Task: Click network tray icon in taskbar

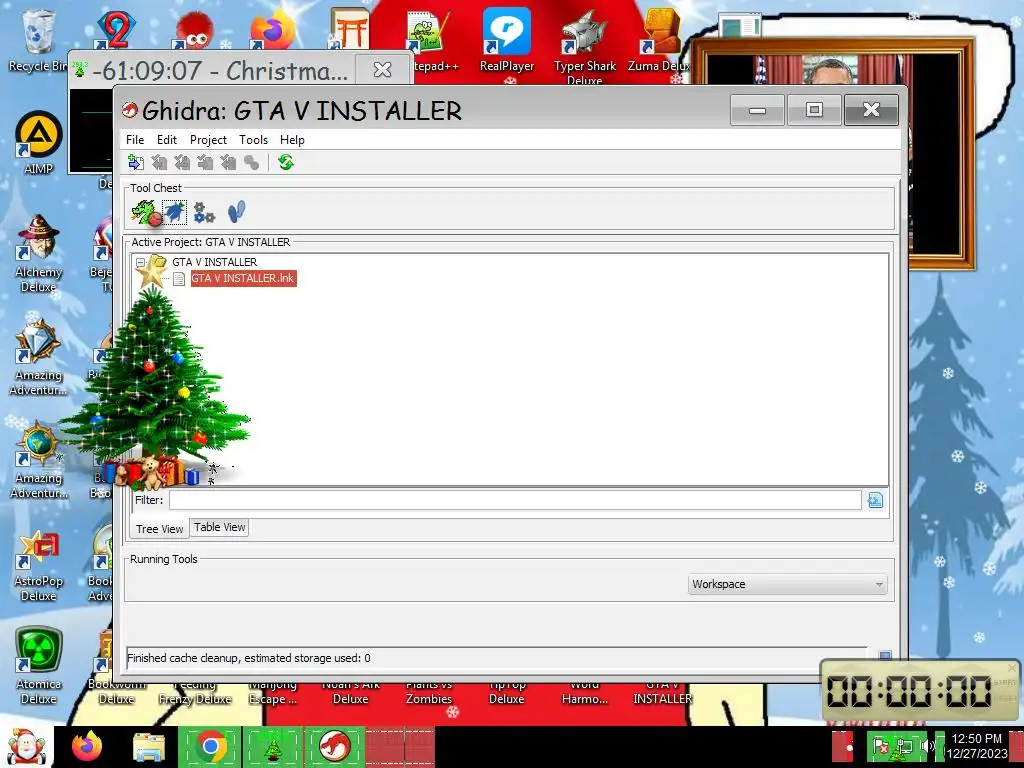Action: (904, 745)
